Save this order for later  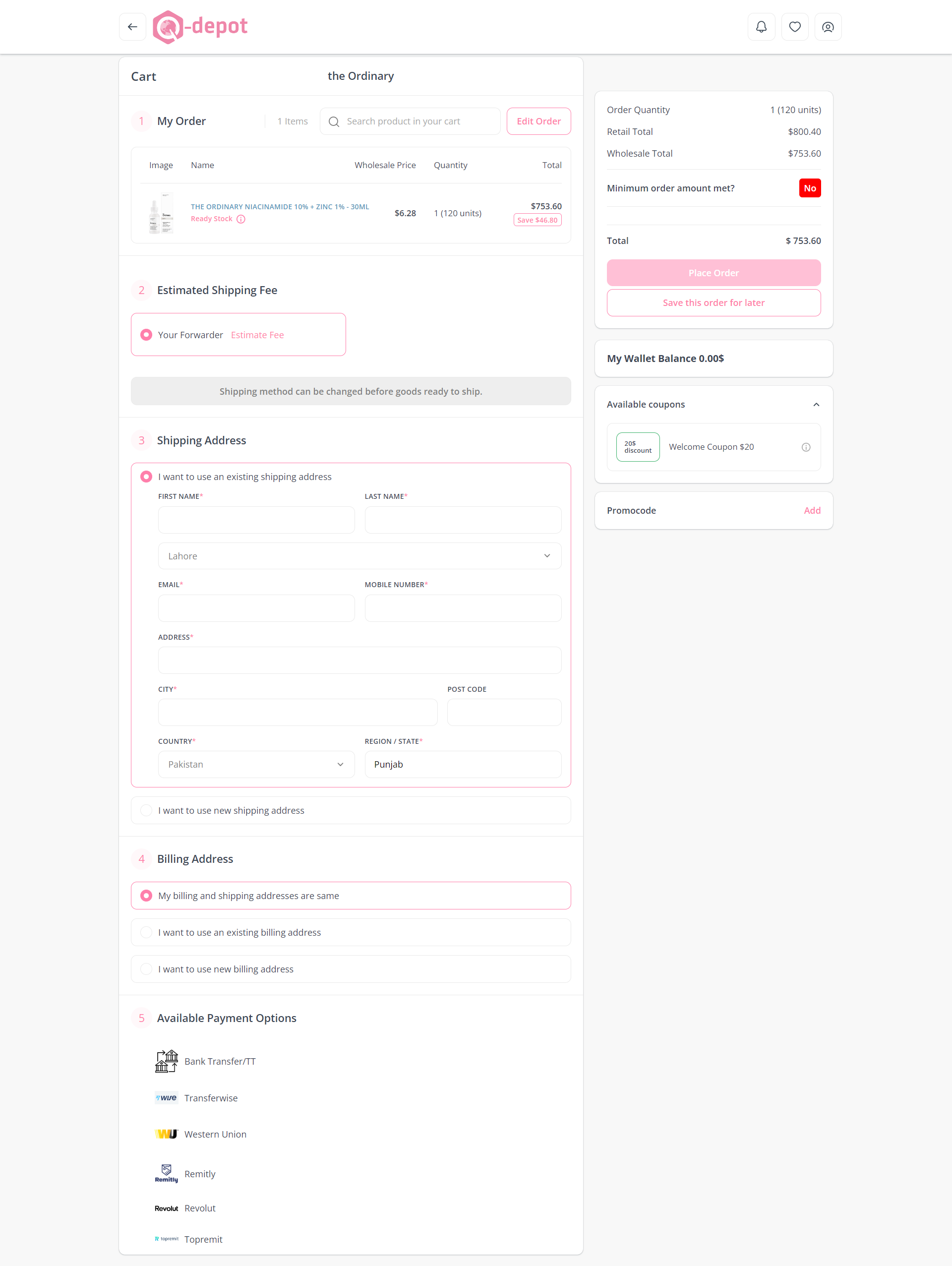coord(714,303)
